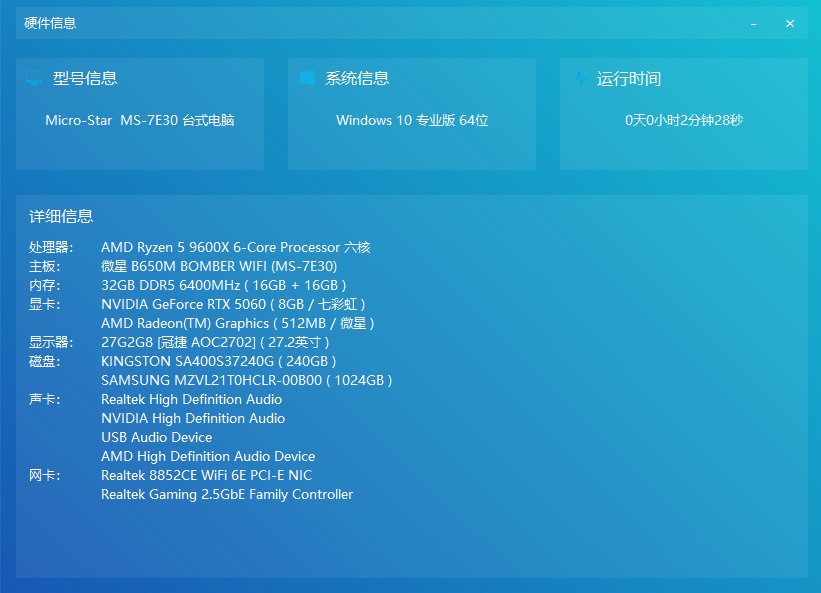Click the 内存 label

[x=45, y=285]
